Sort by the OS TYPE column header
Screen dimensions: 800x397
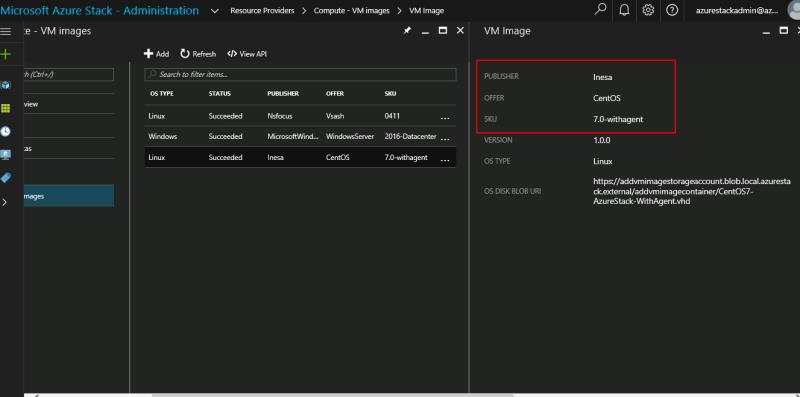click(x=162, y=94)
